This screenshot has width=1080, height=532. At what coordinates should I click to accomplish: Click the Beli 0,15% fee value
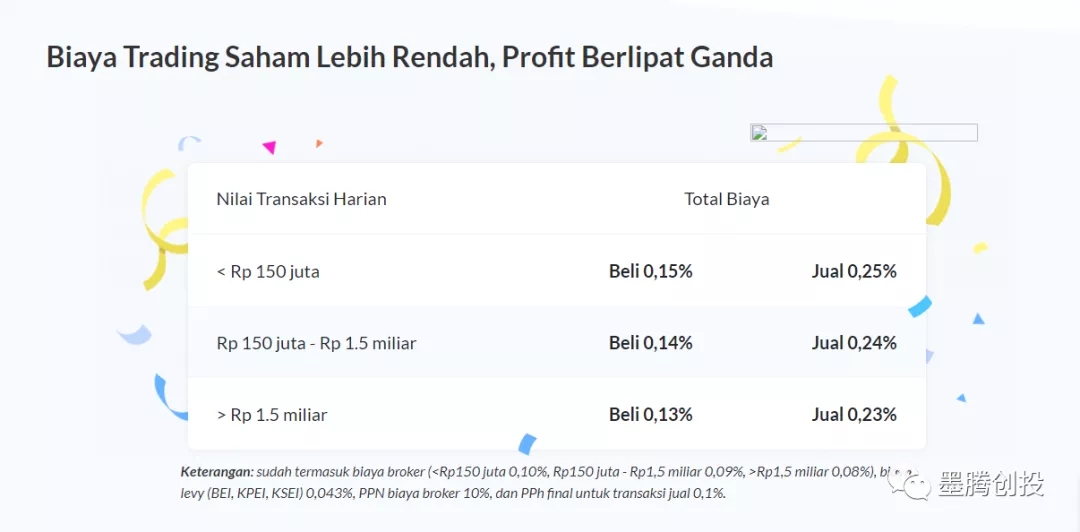tap(650, 271)
